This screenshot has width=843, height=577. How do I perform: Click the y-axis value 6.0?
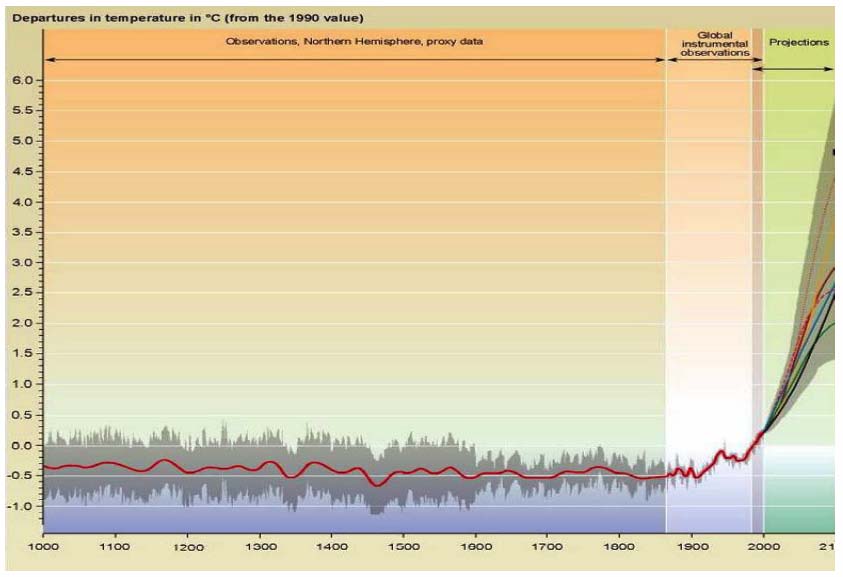[23, 80]
